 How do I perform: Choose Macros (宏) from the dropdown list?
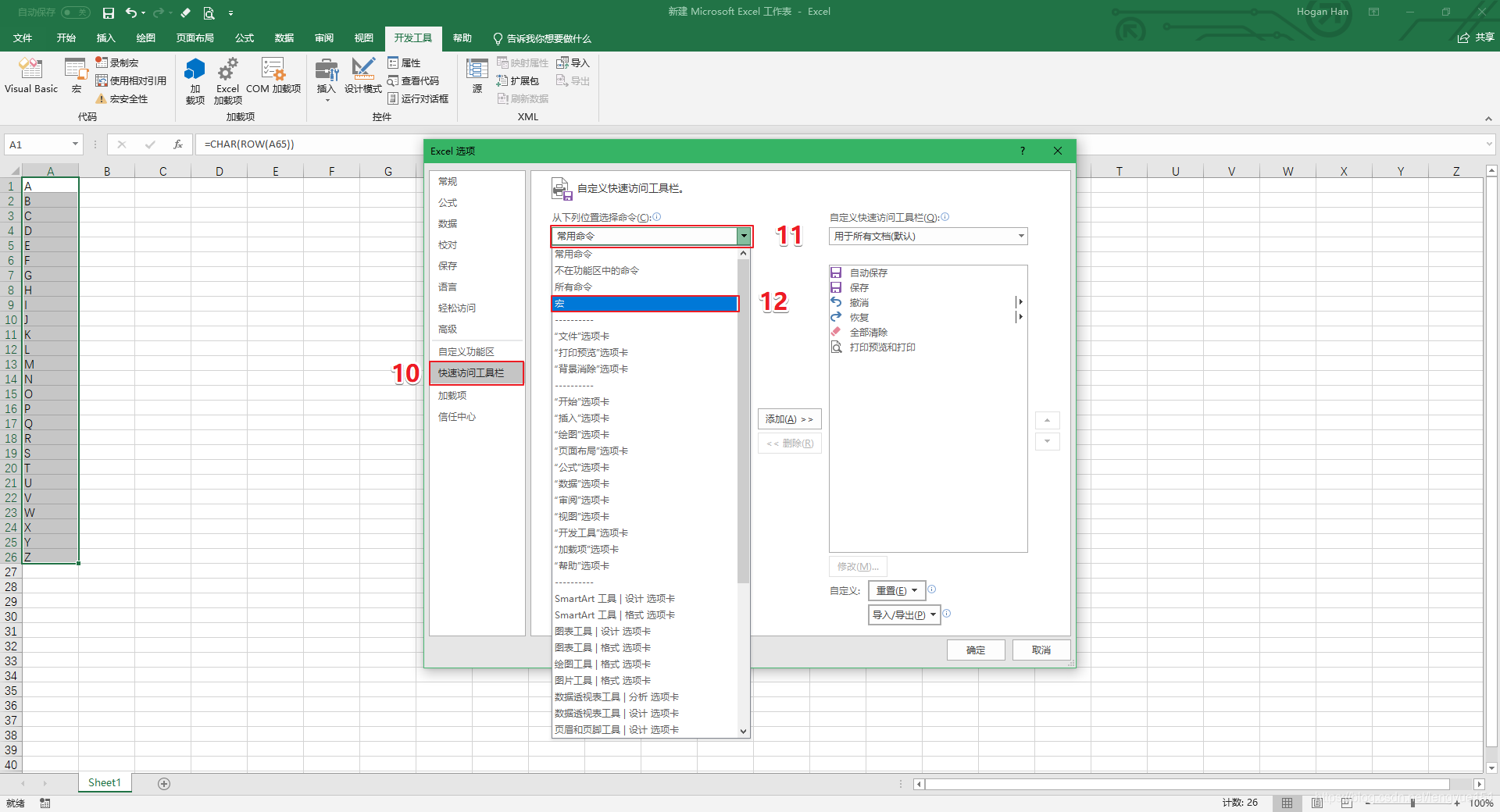point(645,304)
